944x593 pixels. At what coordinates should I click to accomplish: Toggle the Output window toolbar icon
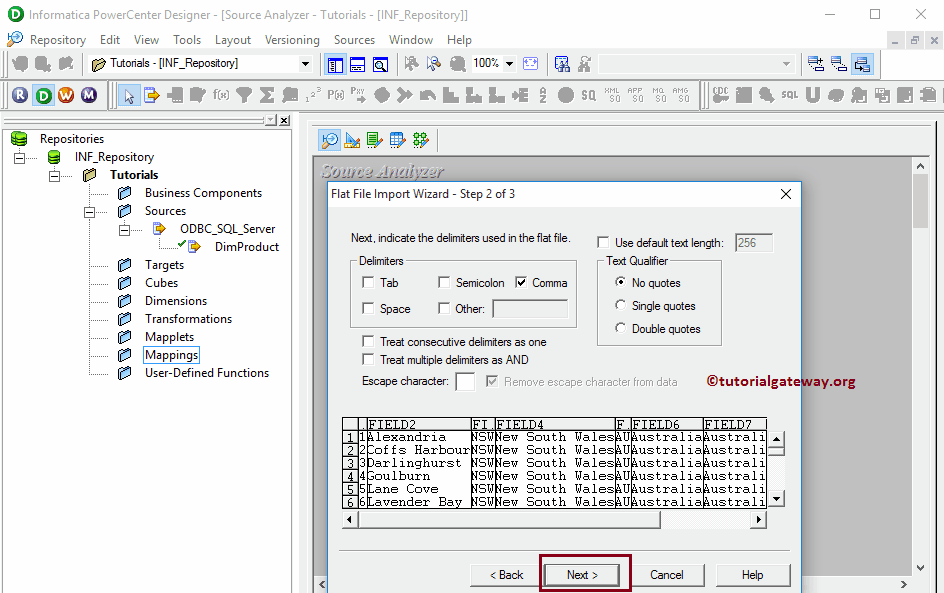tap(358, 64)
